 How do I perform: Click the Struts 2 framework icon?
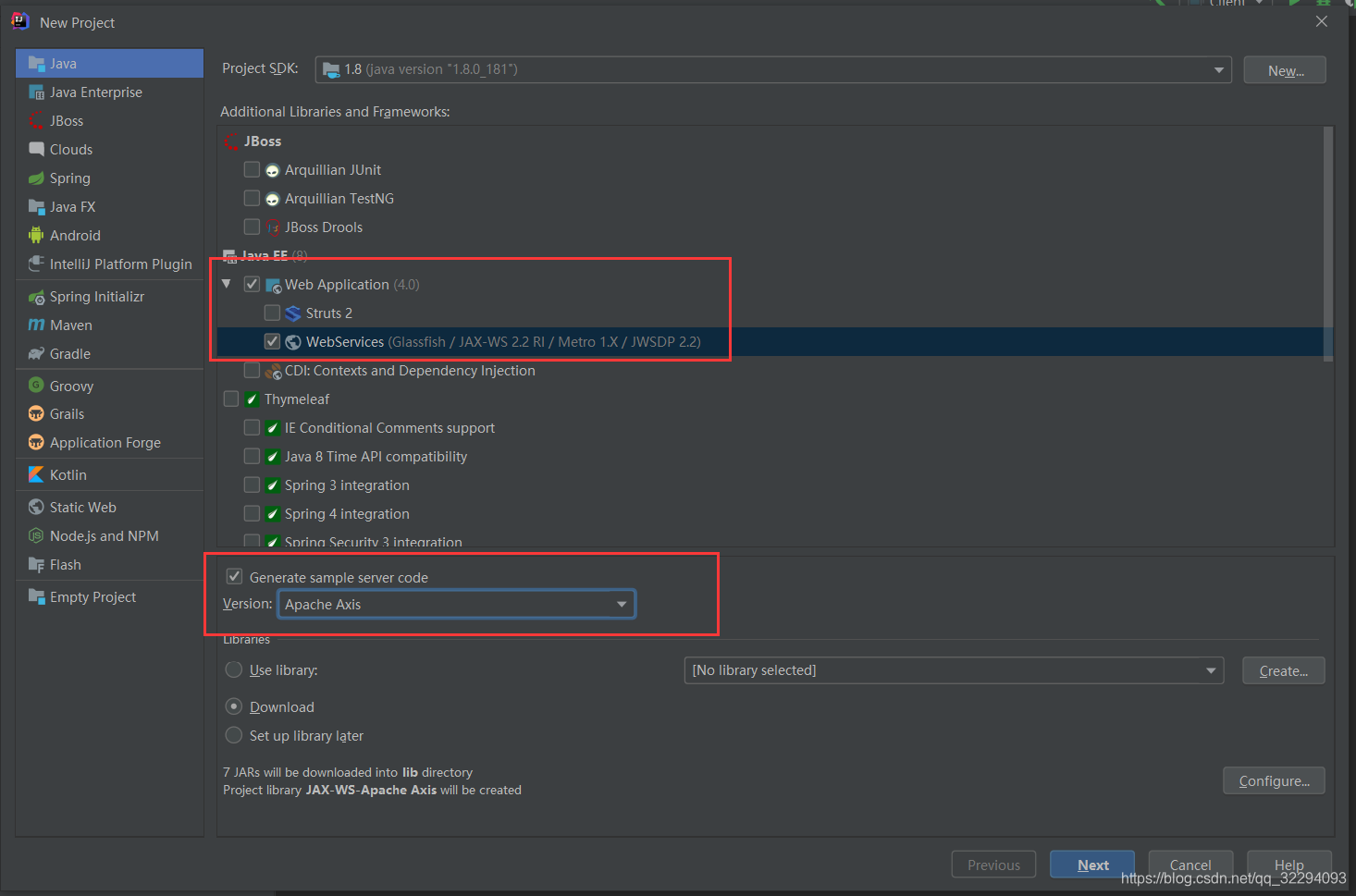293,313
